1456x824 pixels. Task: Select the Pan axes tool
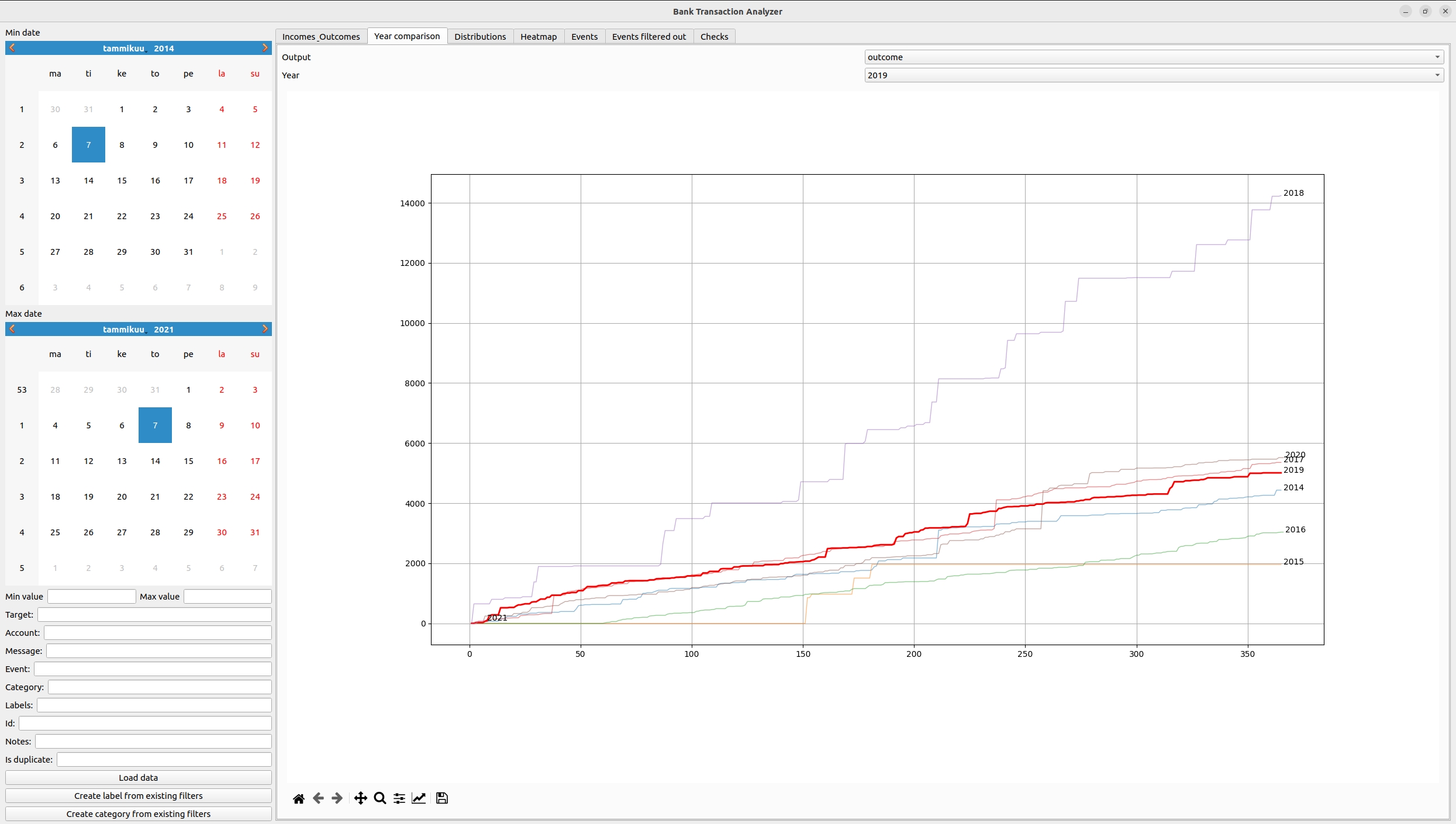point(360,798)
